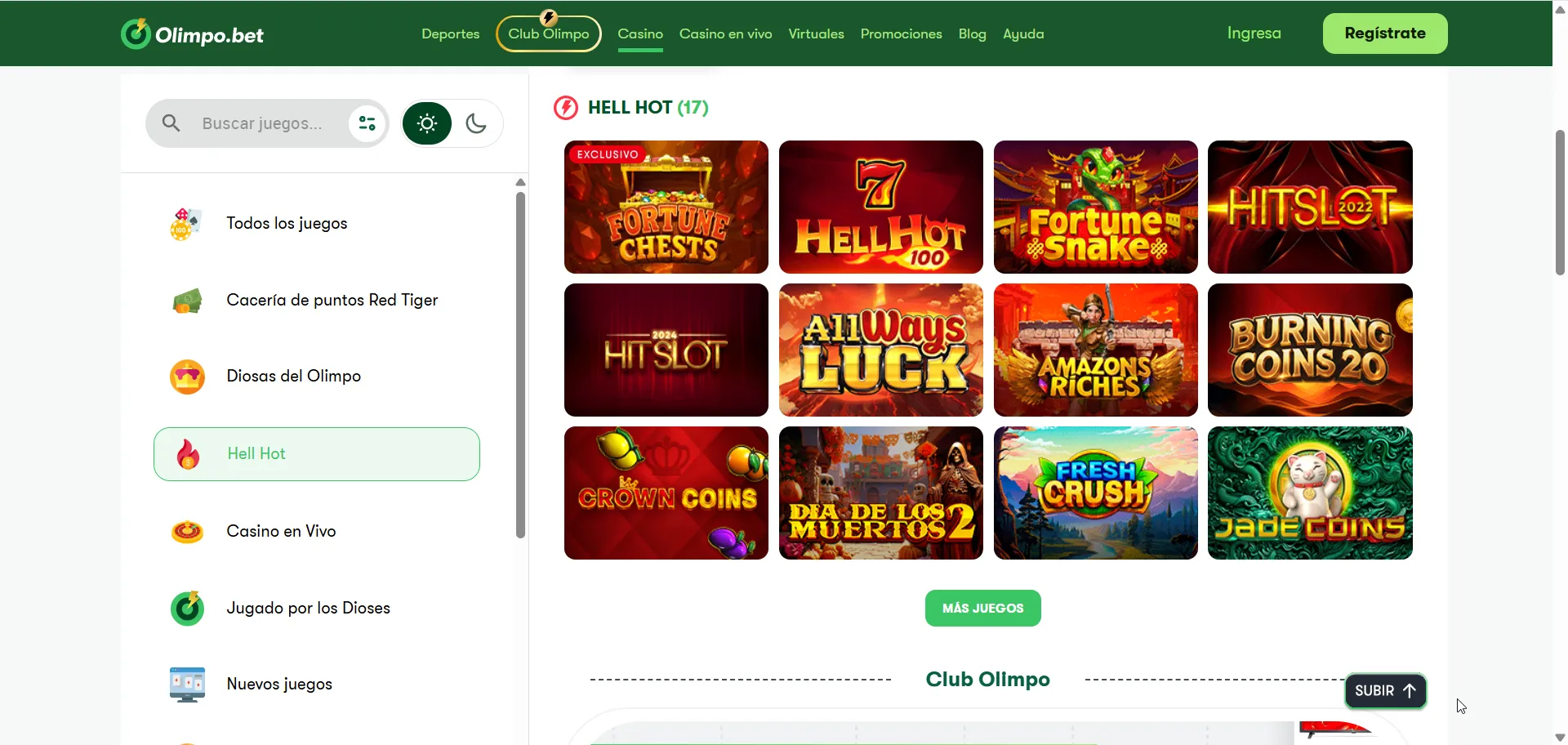1568x745 pixels.
Task: Click the Red Tiger cash icon
Action: point(187,301)
